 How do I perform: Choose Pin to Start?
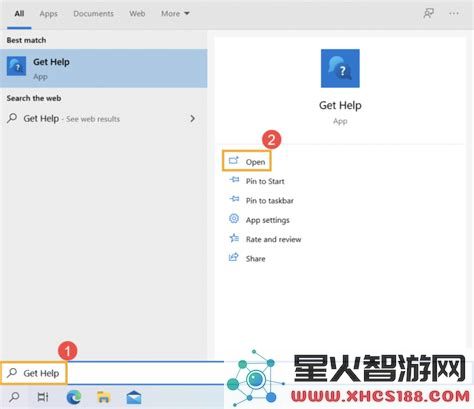(257, 181)
